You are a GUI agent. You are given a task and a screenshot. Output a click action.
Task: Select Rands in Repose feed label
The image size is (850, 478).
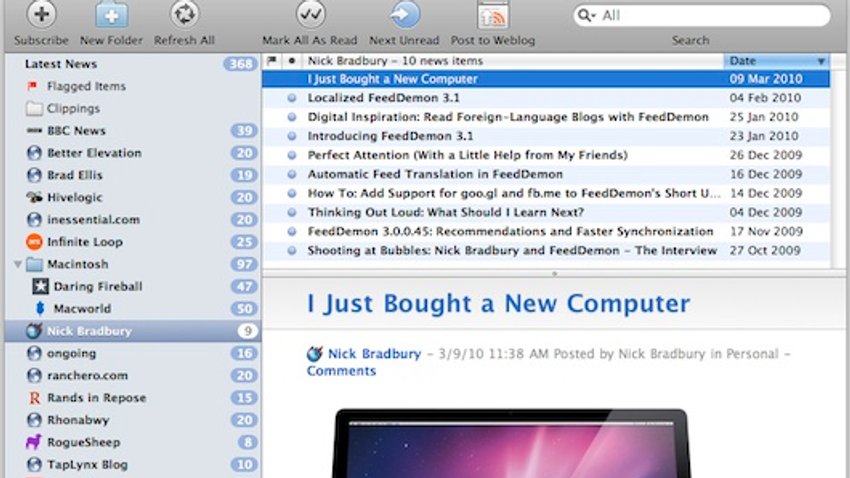(96, 398)
